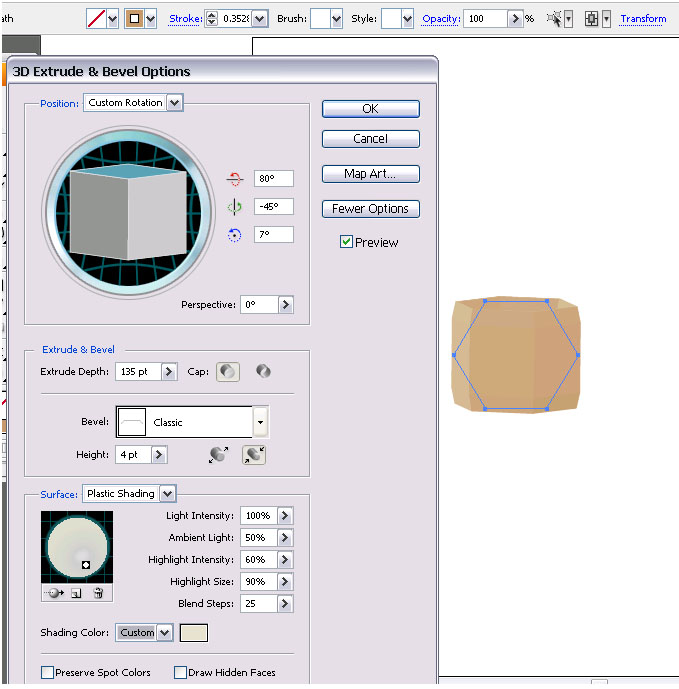Screen dimensions: 679x689
Task: Open the Transform panel link
Action: pos(643,19)
